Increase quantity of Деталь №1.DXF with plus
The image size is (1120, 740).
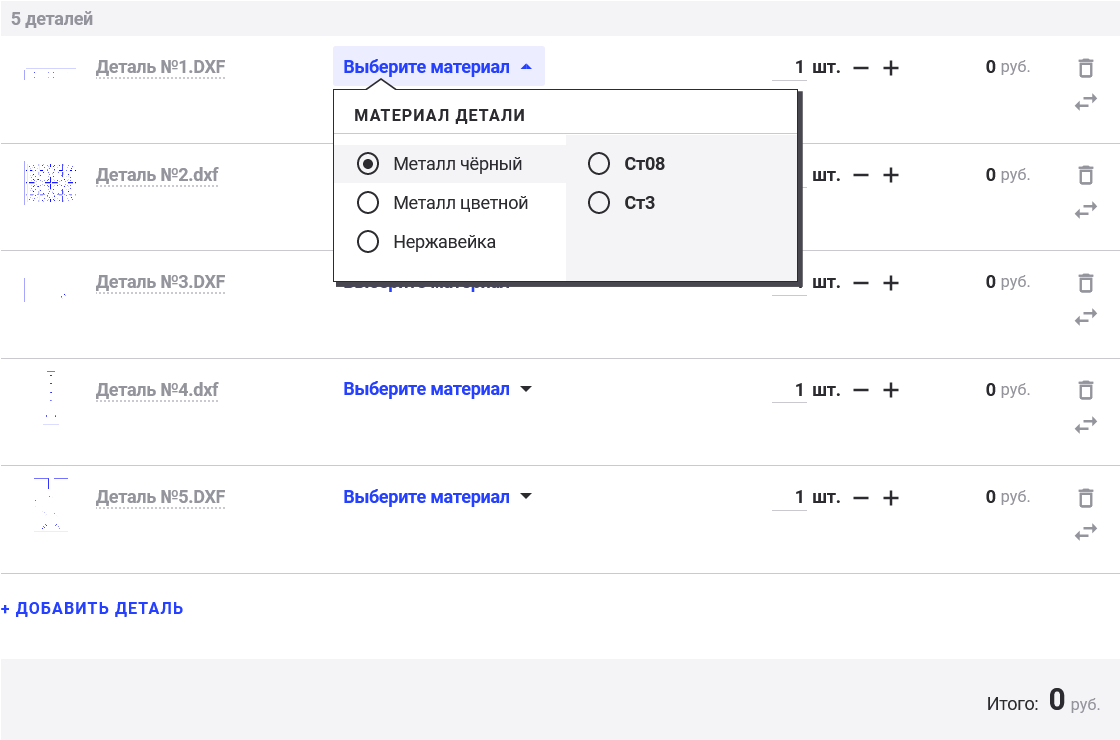coord(891,68)
